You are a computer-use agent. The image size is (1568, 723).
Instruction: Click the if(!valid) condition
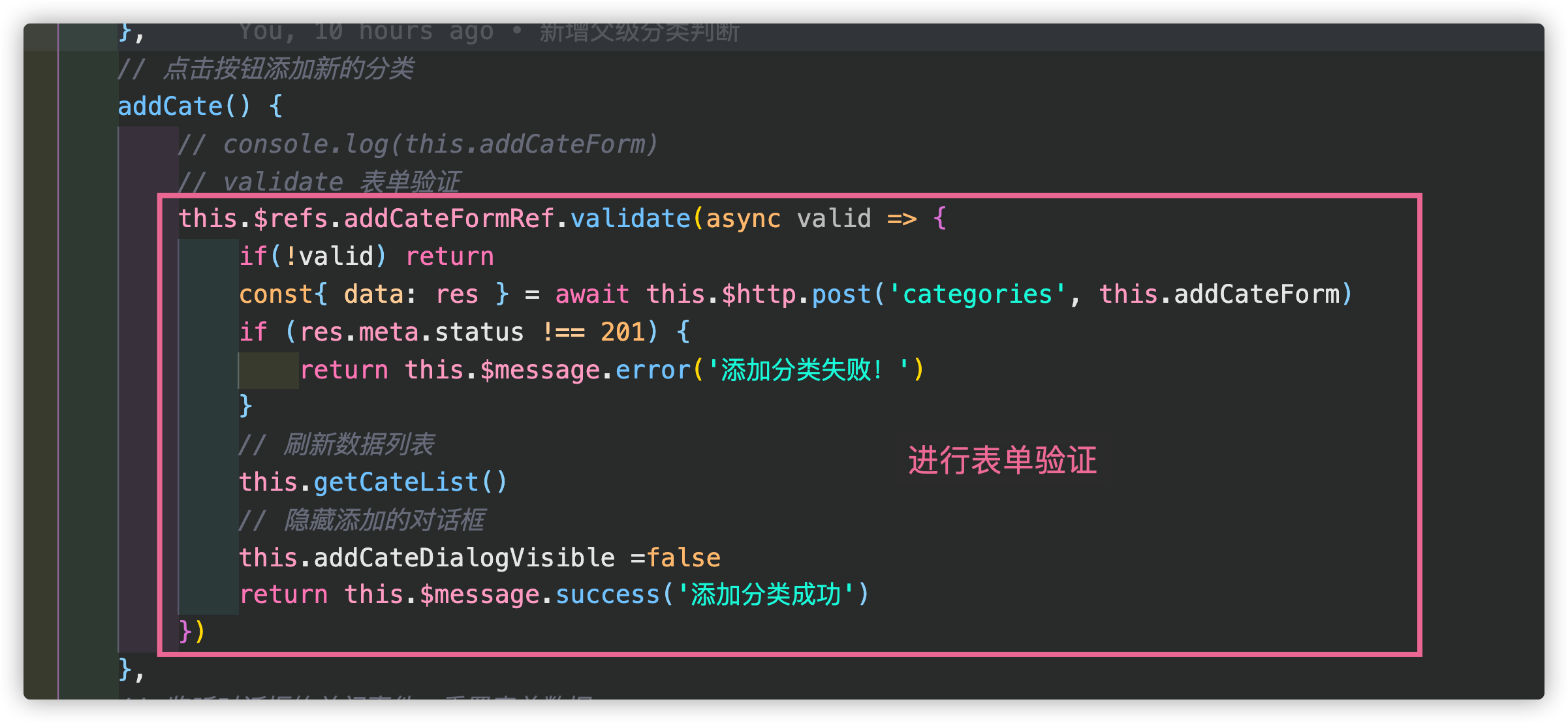(313, 256)
